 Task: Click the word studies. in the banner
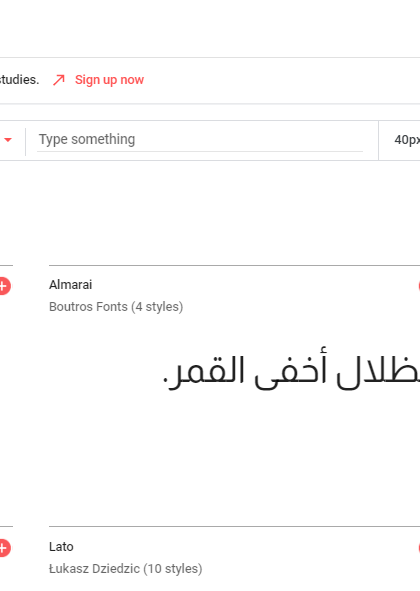(19, 80)
